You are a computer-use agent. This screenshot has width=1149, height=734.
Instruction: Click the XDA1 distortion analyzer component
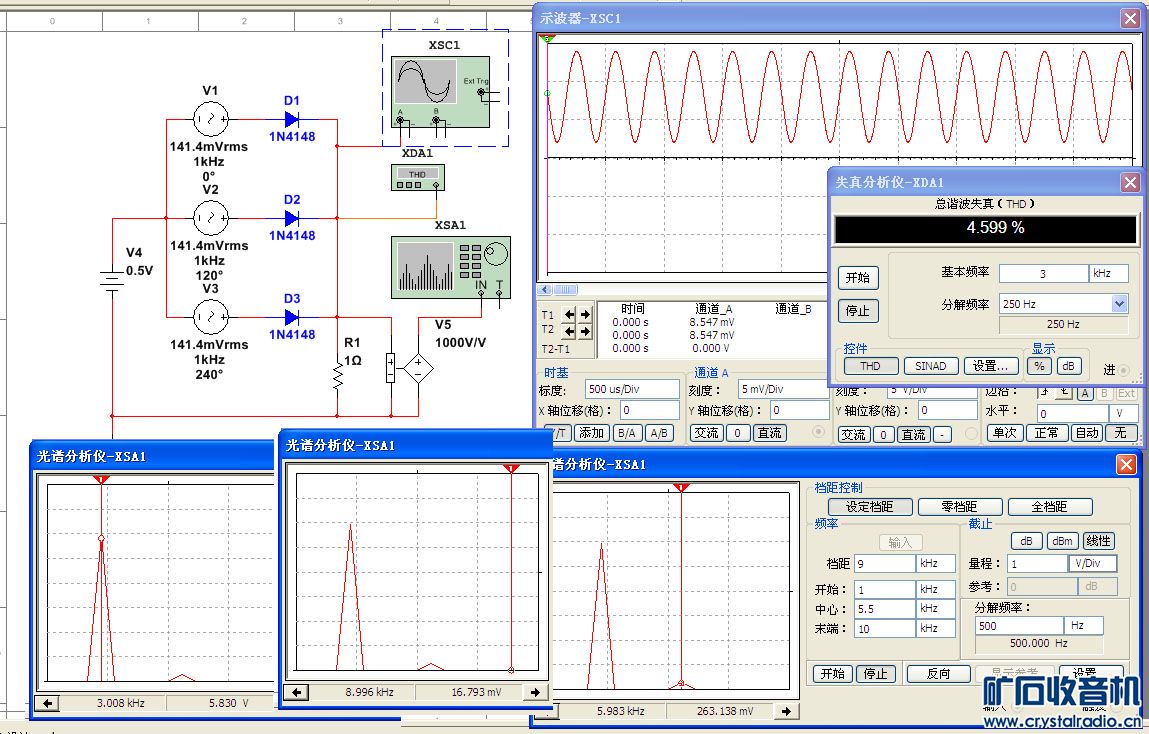[x=417, y=177]
